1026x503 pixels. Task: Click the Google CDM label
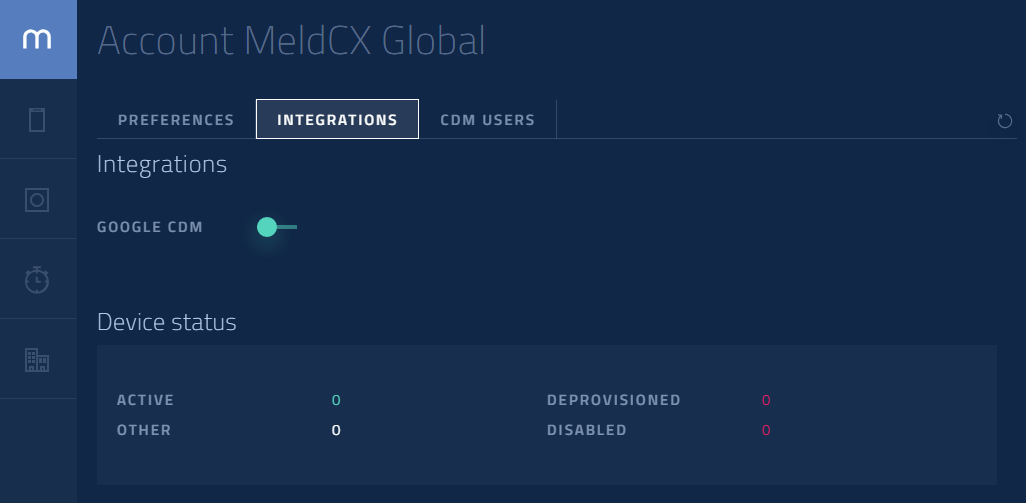tap(150, 227)
